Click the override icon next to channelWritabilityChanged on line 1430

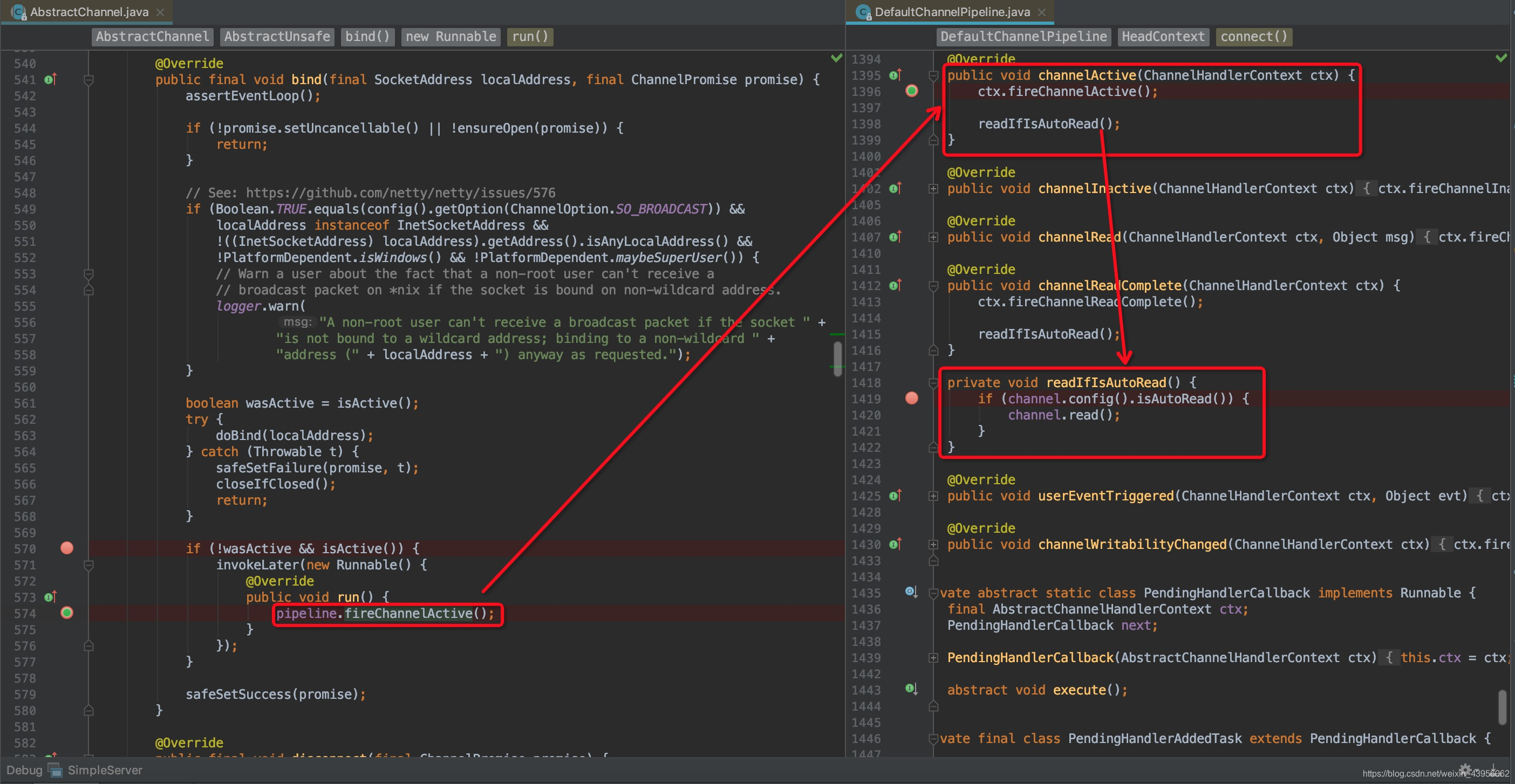(x=896, y=544)
